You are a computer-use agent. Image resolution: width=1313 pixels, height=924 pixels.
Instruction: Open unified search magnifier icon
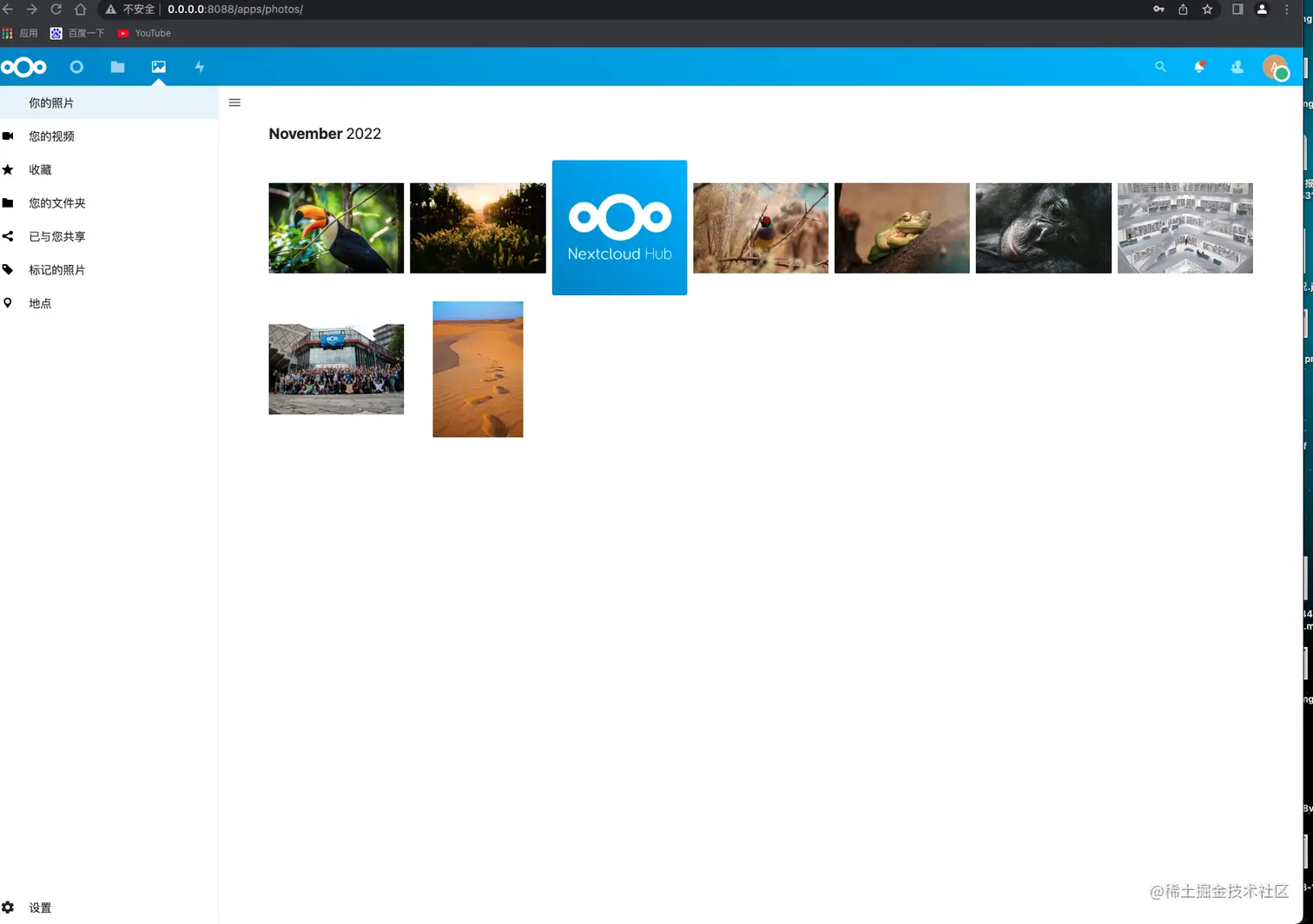1160,67
